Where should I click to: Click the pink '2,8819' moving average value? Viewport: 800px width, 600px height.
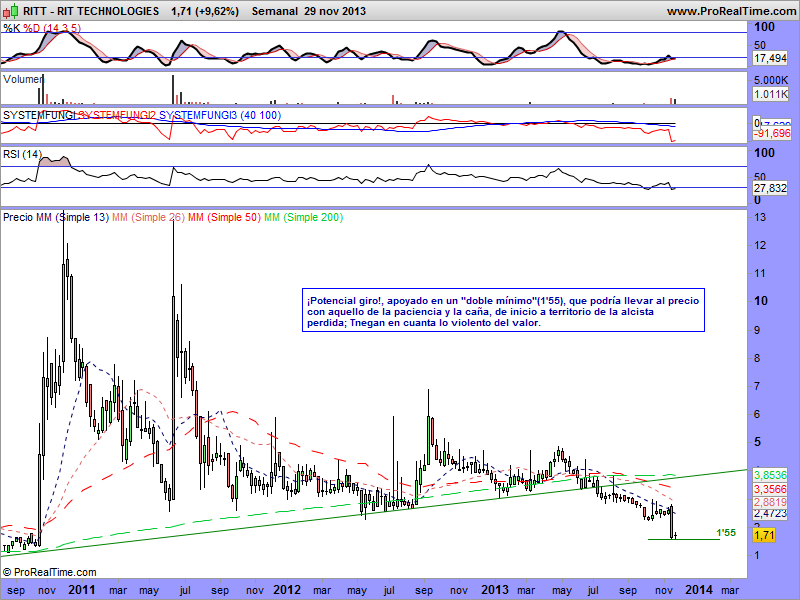pos(770,502)
